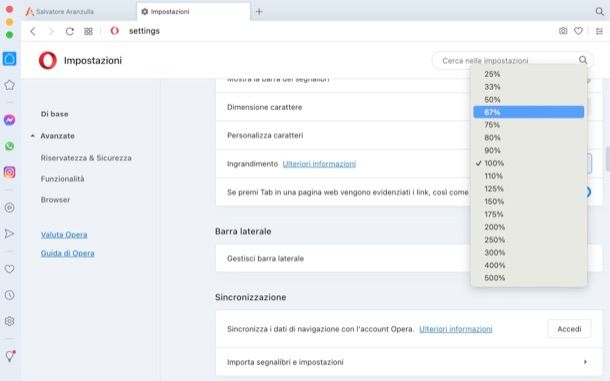This screenshot has width=610, height=381.
Task: Open the sidebar Home icon
Action: [x=9, y=59]
